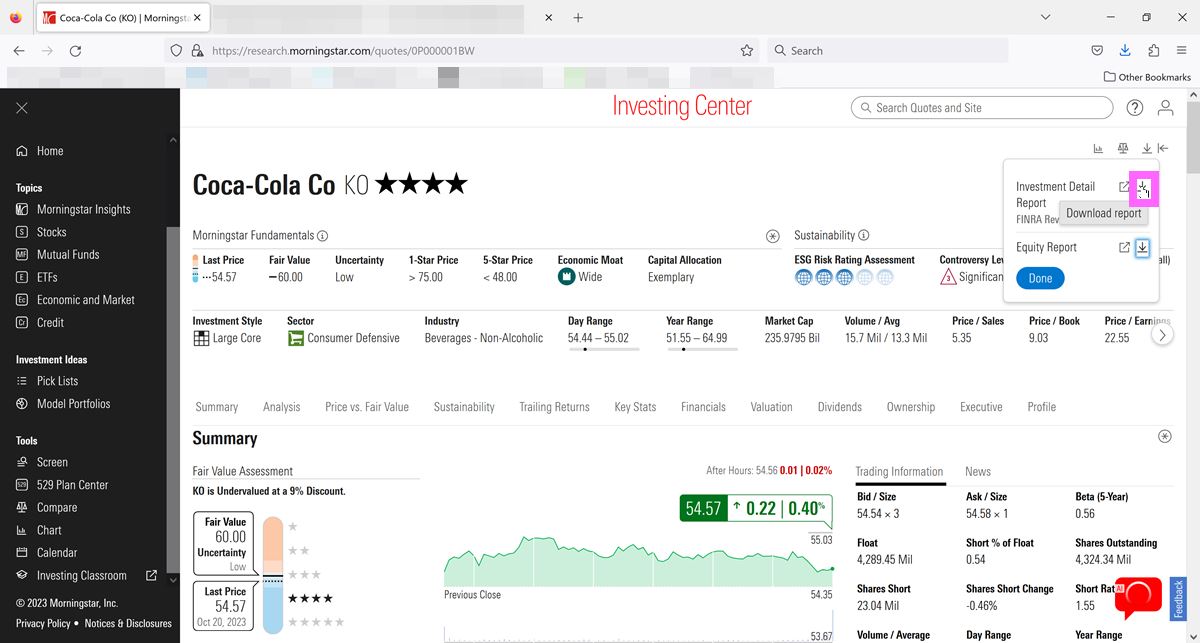The height and width of the screenshot is (643, 1200).
Task: Close the left navigation sidebar
Action: tap(22, 108)
